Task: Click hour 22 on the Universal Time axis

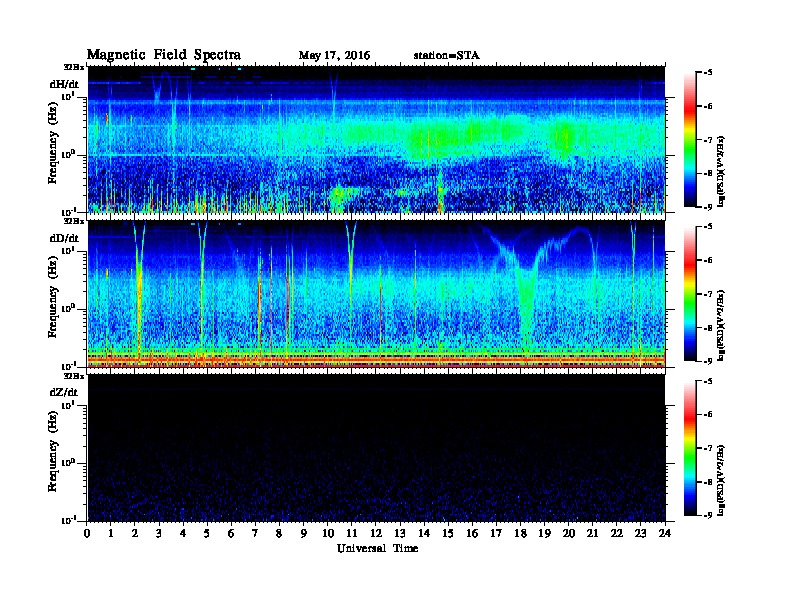Action: tap(617, 534)
